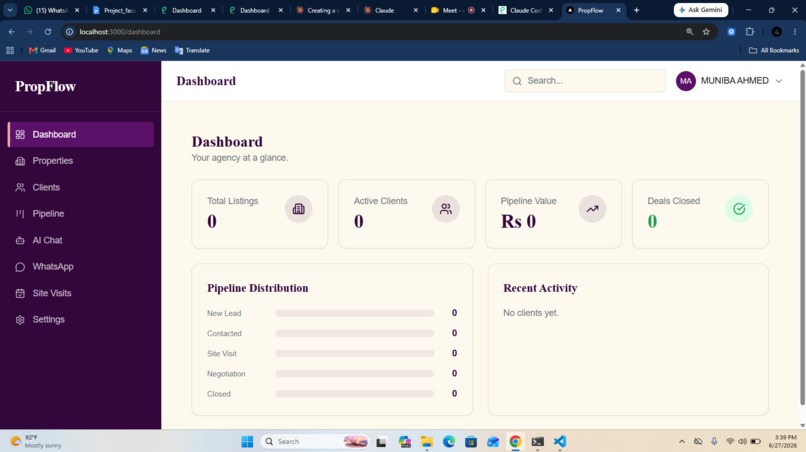Open the Windows Start menu
Viewport: 806px width, 452px height.
click(x=247, y=441)
